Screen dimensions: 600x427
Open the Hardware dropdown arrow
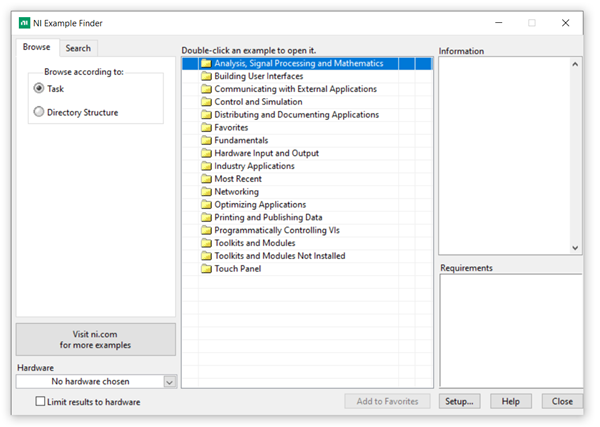(170, 381)
